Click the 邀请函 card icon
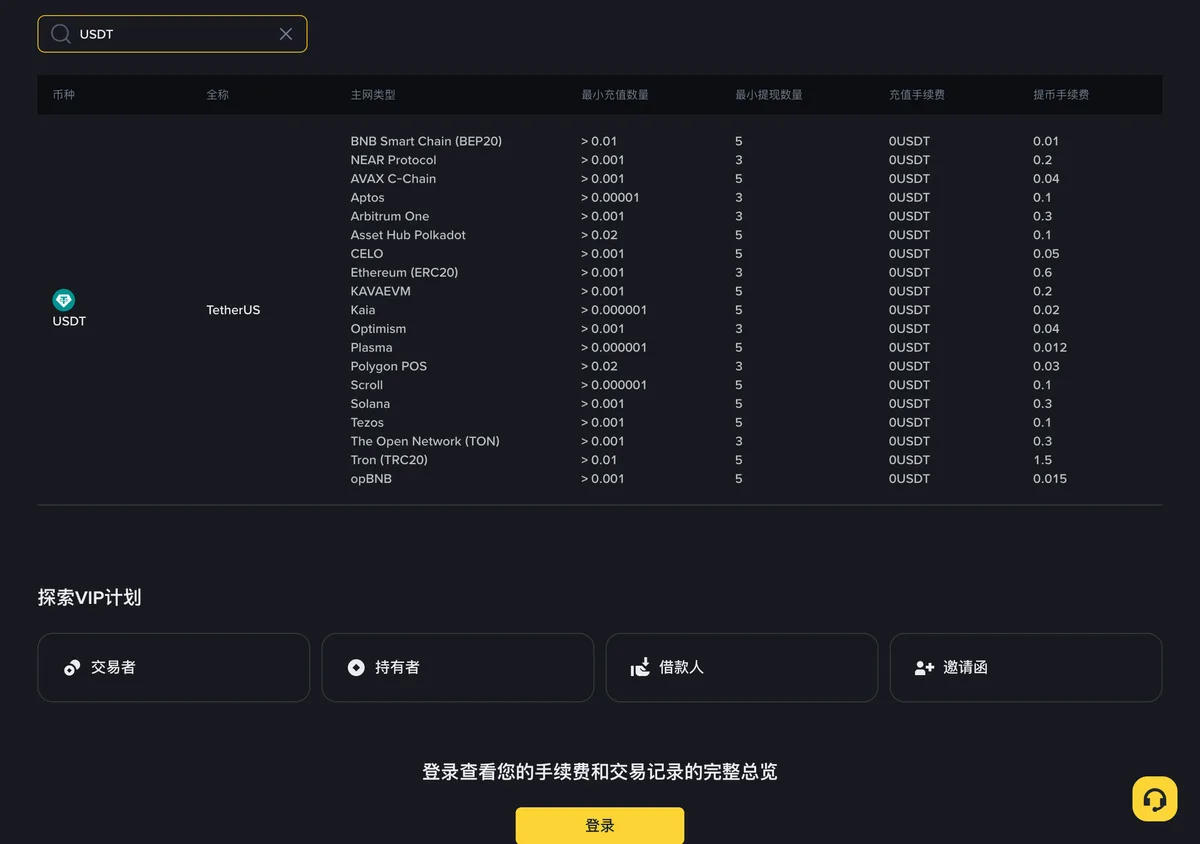The image size is (1200, 844). pyautogui.click(x=924, y=668)
